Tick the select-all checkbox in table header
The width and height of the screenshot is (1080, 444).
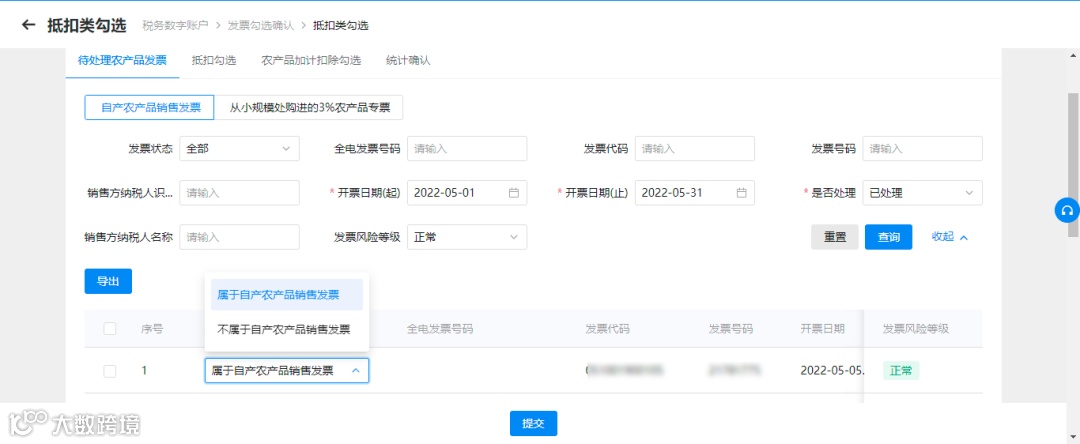point(110,328)
